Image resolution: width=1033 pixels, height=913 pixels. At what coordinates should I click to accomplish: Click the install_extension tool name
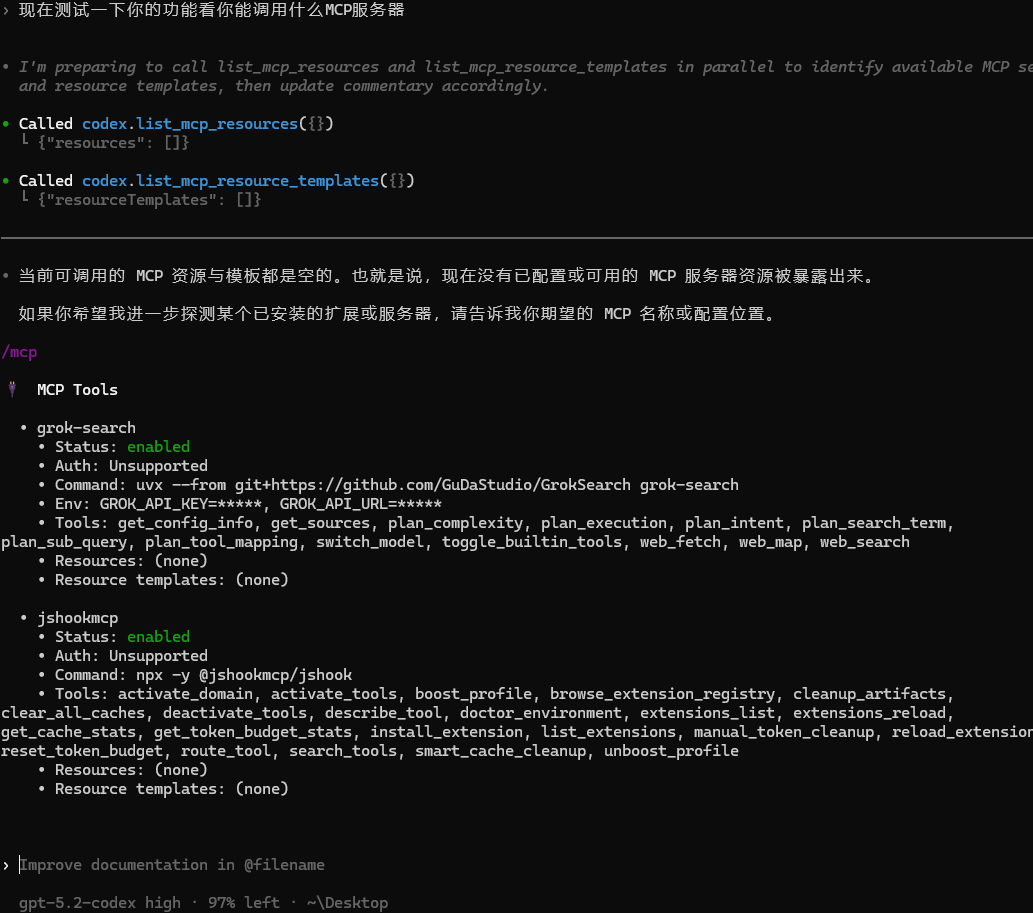[x=446, y=733]
